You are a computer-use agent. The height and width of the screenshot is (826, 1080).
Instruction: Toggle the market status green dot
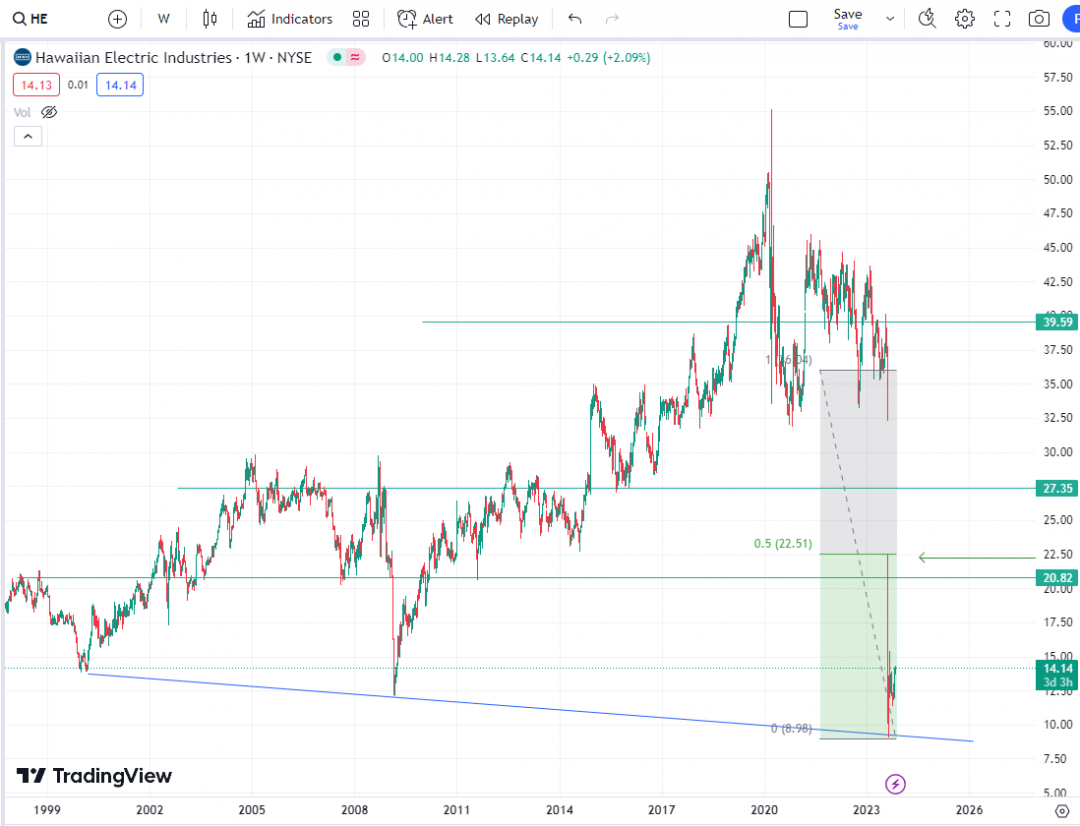click(337, 57)
